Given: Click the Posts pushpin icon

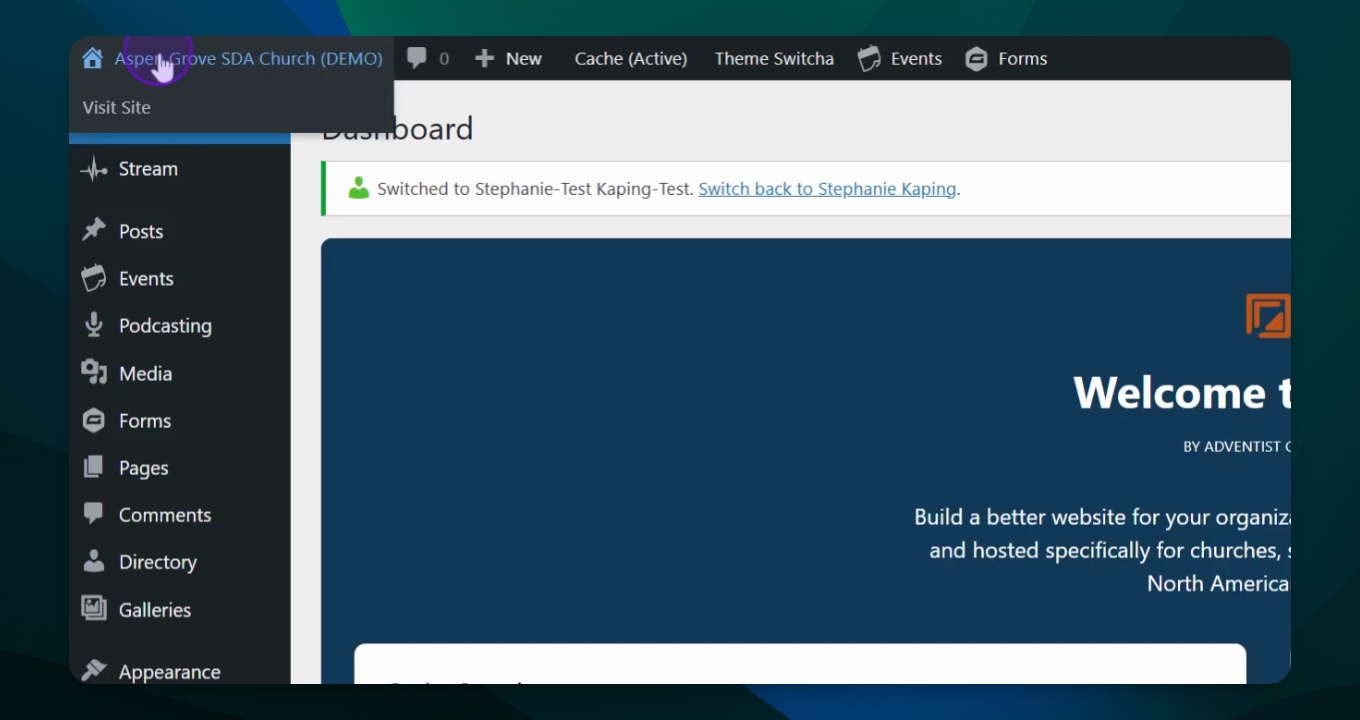Looking at the screenshot, I should tap(94, 231).
